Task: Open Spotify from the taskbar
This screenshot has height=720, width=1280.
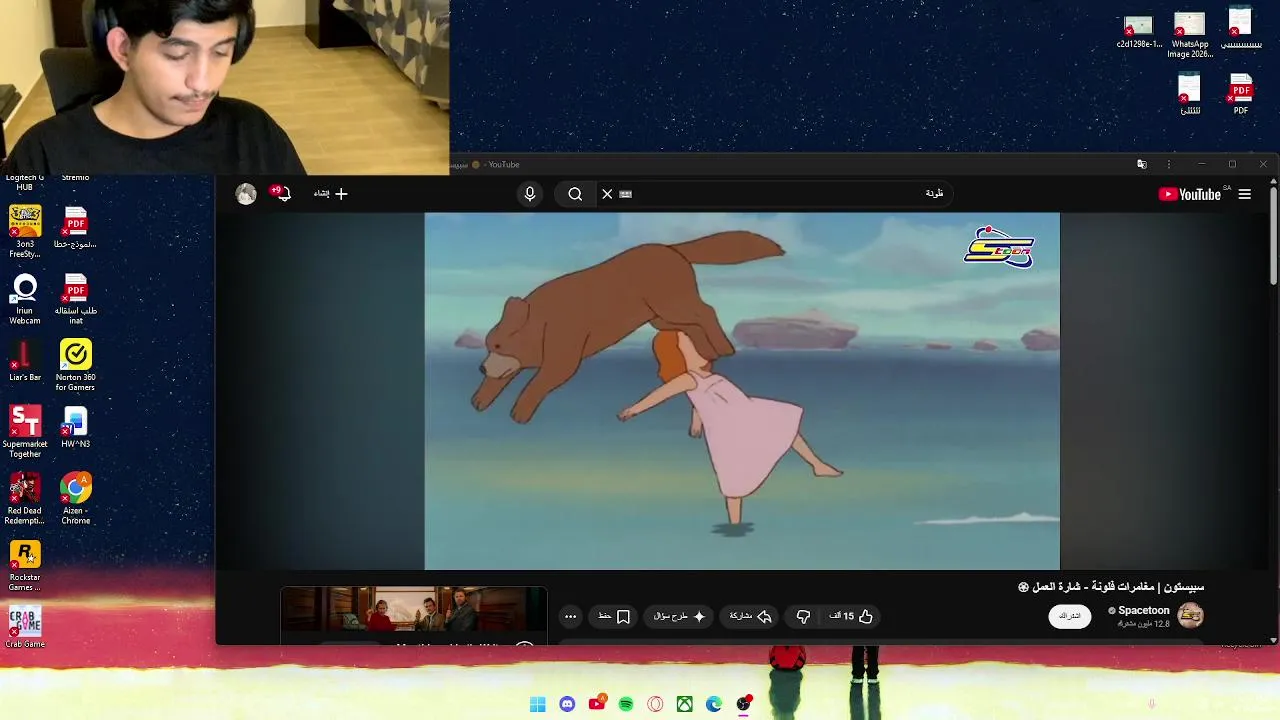Action: 626,704
